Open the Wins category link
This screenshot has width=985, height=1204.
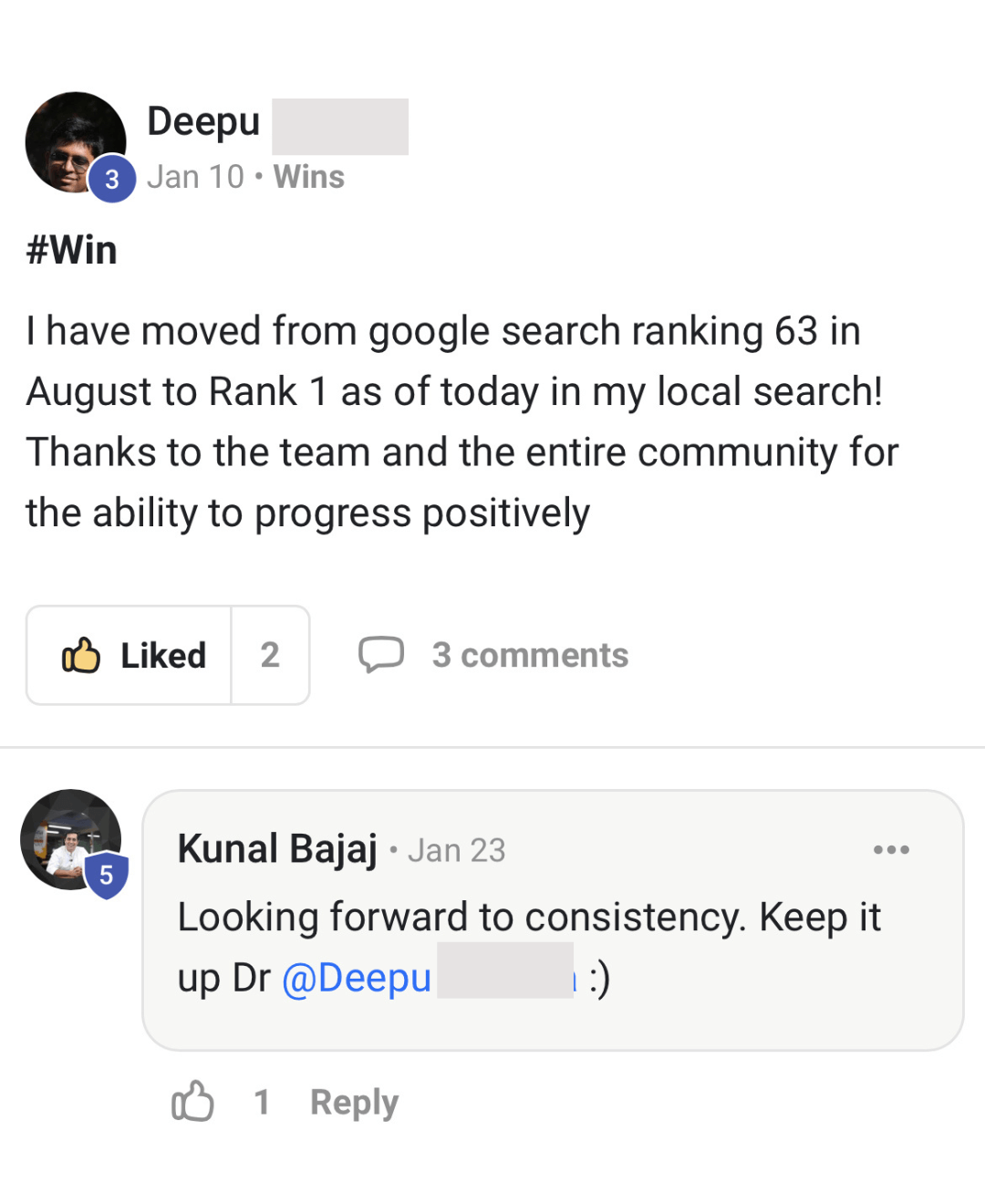309,177
